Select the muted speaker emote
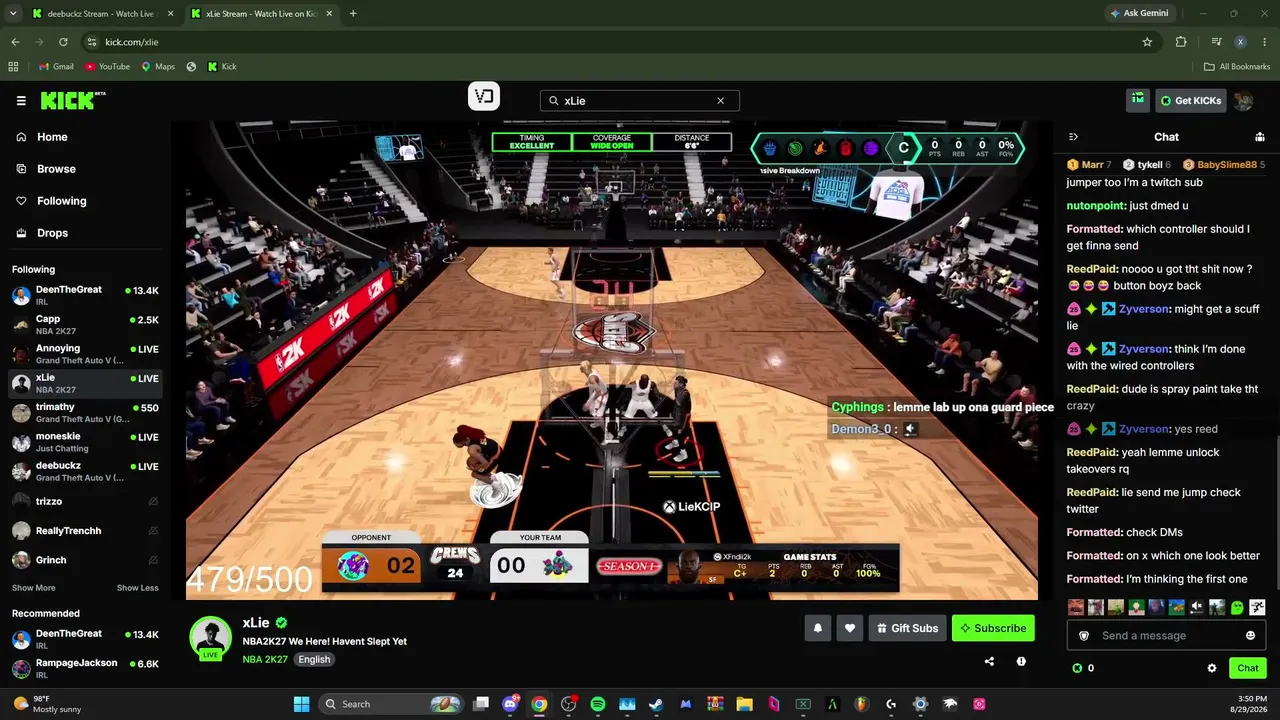The image size is (1280, 720). (x=1197, y=607)
